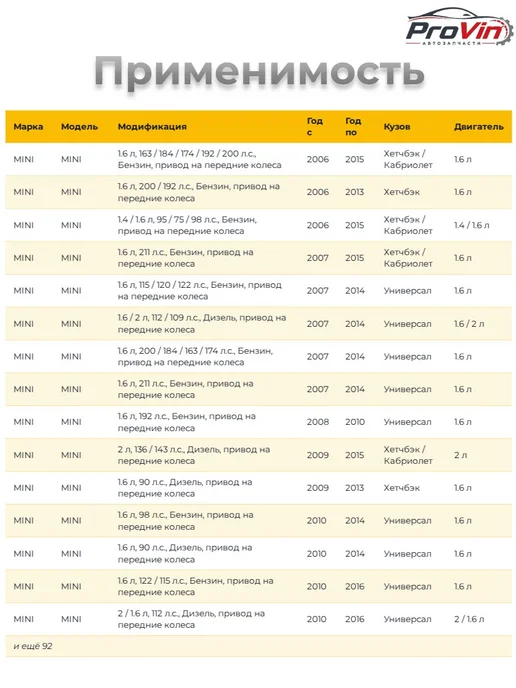Click the Применимость heading

[259, 72]
